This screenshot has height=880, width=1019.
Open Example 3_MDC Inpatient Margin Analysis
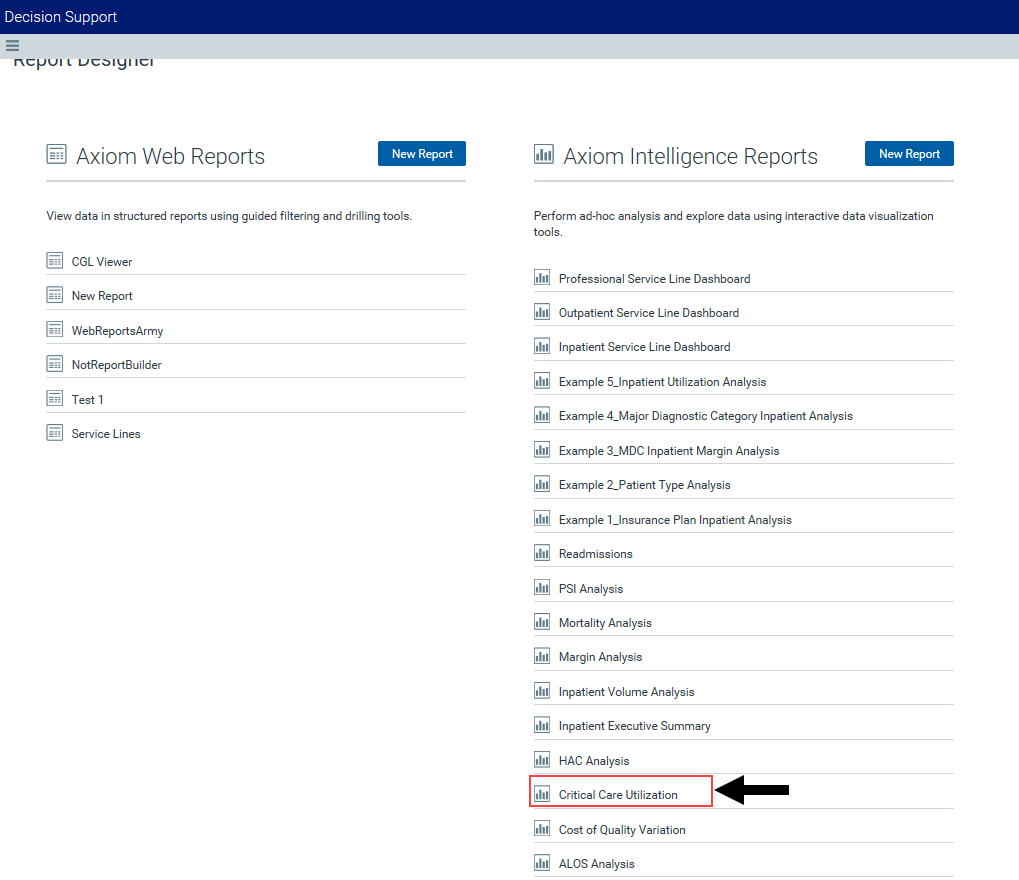tap(669, 451)
